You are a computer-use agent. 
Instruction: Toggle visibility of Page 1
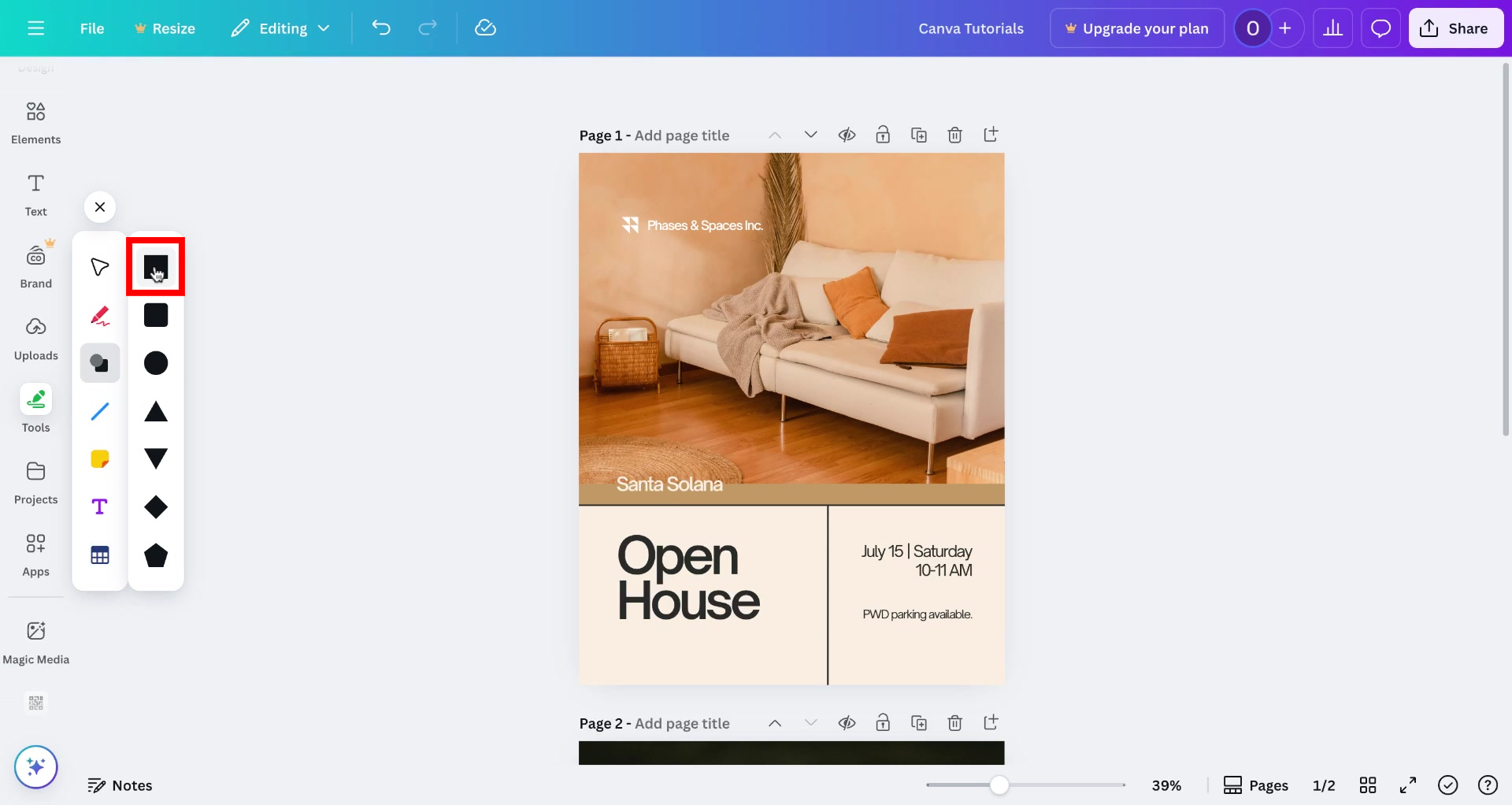click(x=847, y=135)
